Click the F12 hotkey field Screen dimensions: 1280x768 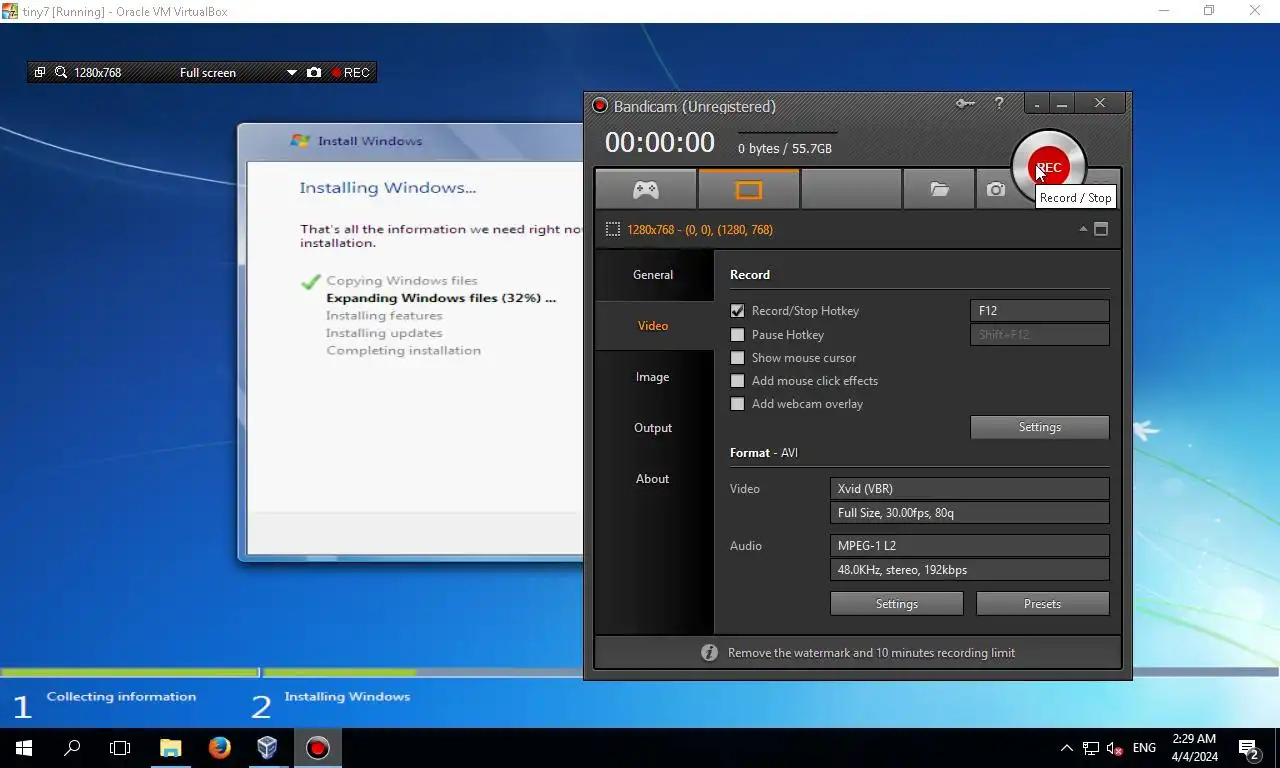(1040, 311)
